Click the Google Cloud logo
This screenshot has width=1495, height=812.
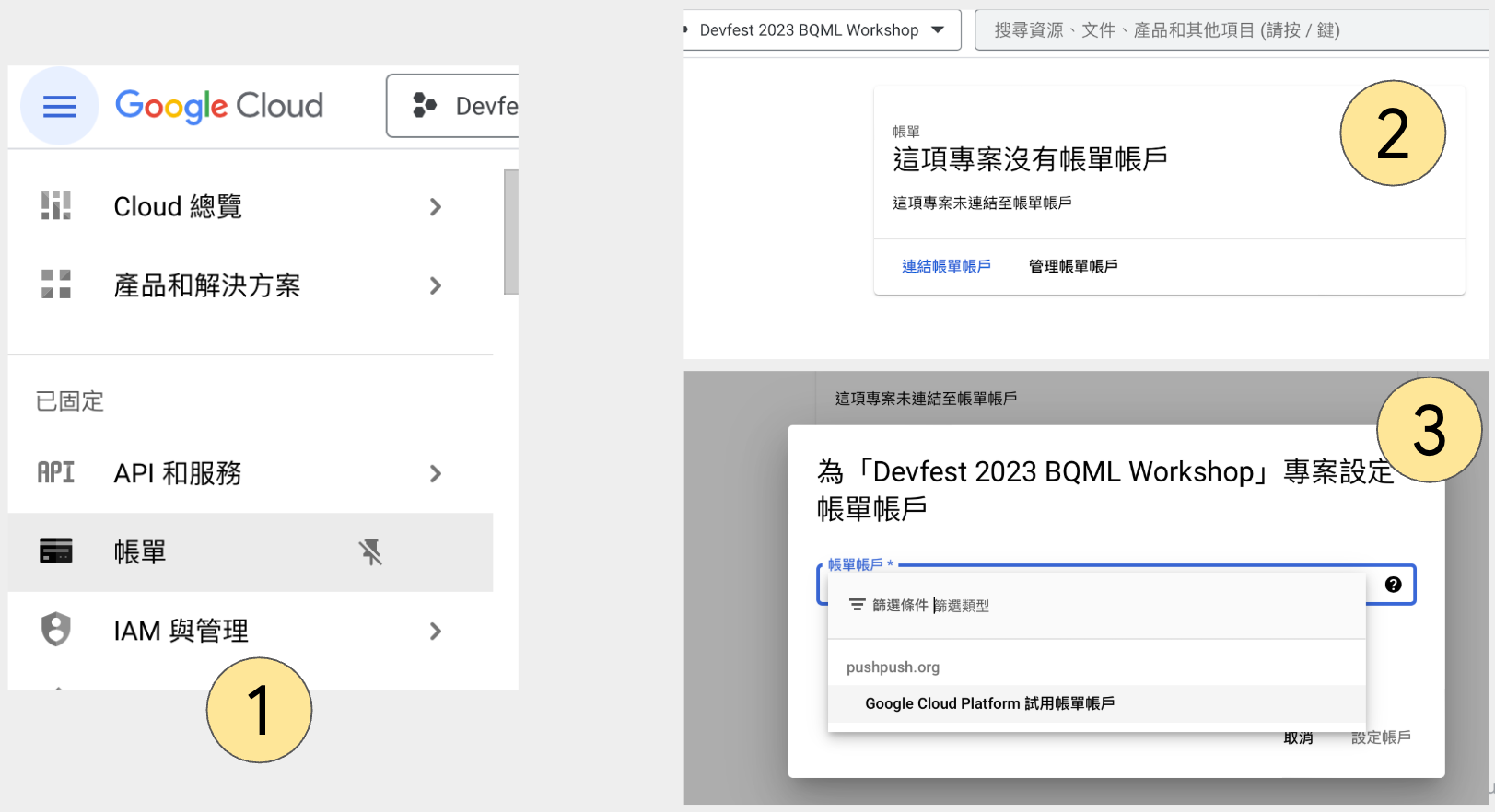pos(219,107)
